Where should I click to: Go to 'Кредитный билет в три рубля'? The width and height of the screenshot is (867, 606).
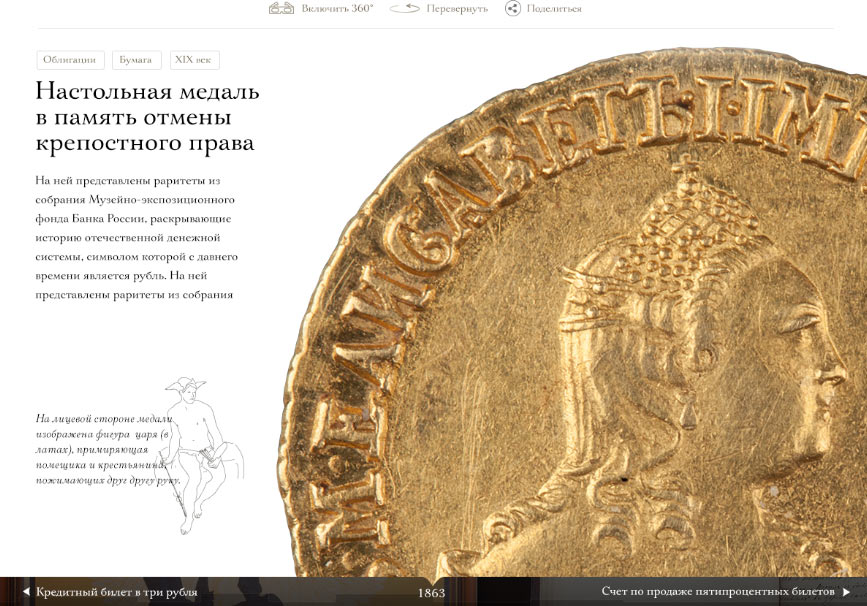click(x=116, y=592)
